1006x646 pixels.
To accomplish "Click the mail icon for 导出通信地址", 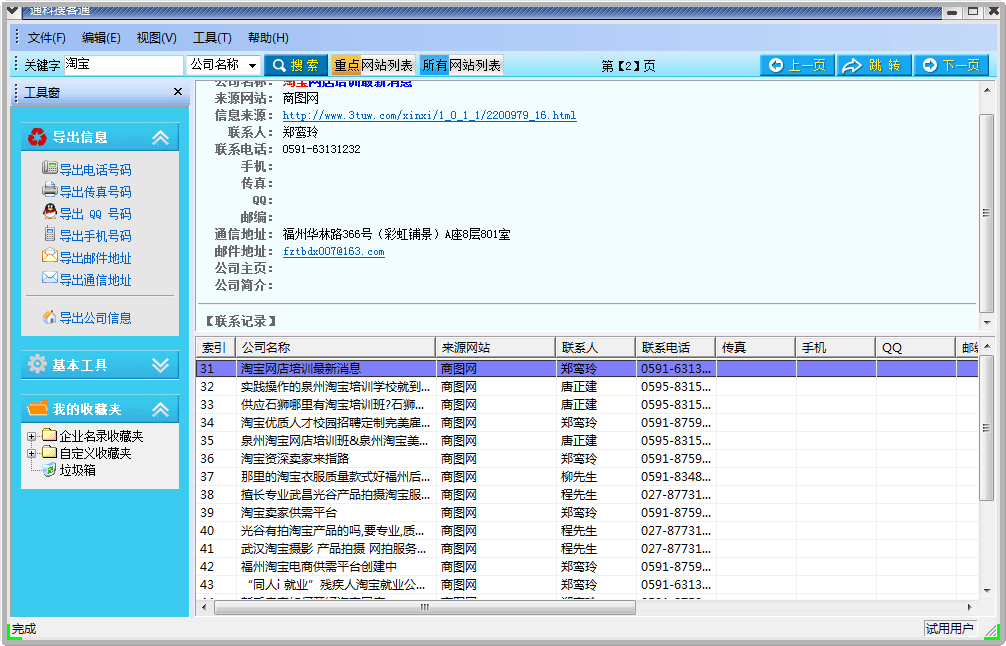I will 49,278.
